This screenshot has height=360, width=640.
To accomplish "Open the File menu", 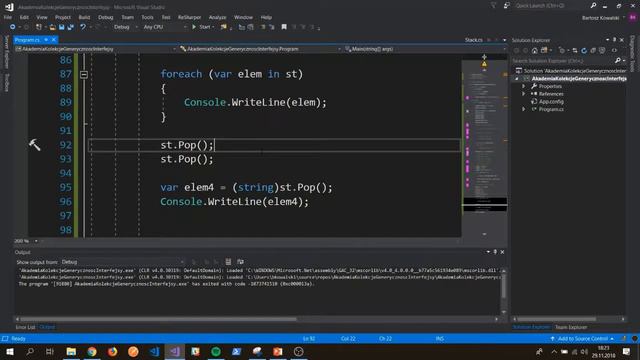I will point(8,17).
